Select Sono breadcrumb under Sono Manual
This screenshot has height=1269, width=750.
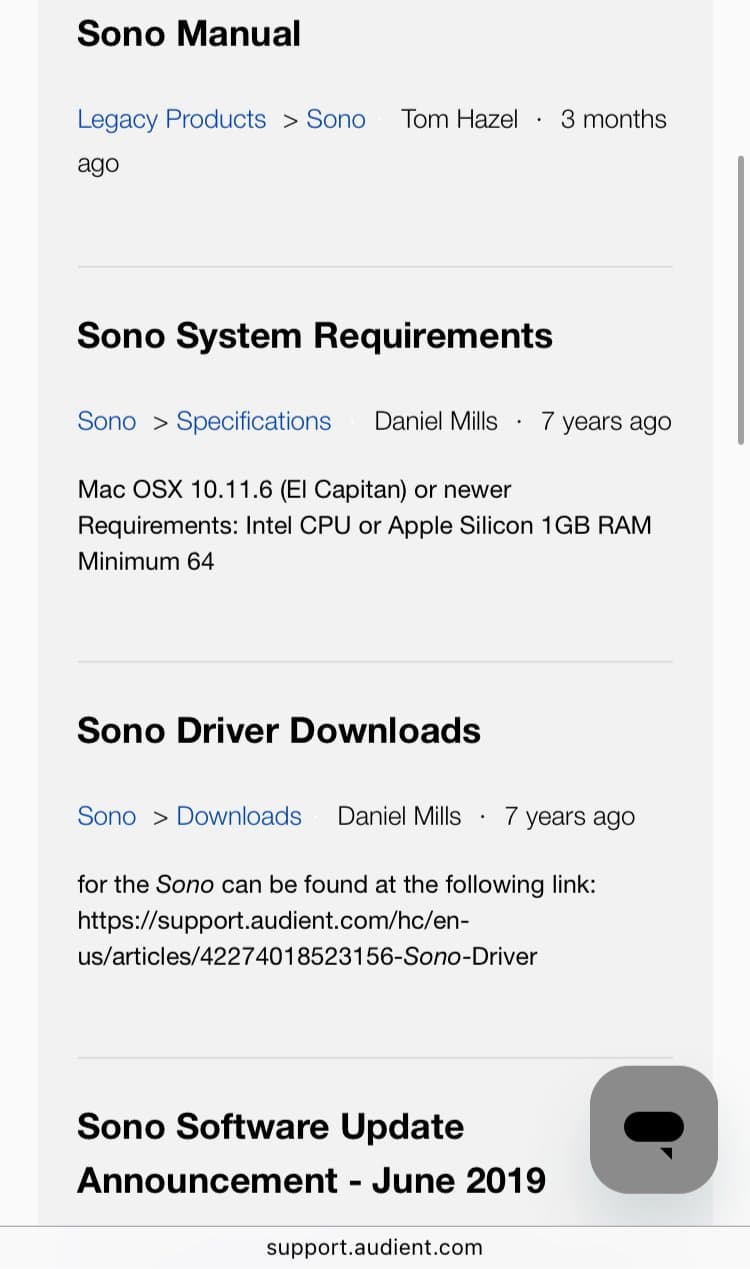point(335,119)
